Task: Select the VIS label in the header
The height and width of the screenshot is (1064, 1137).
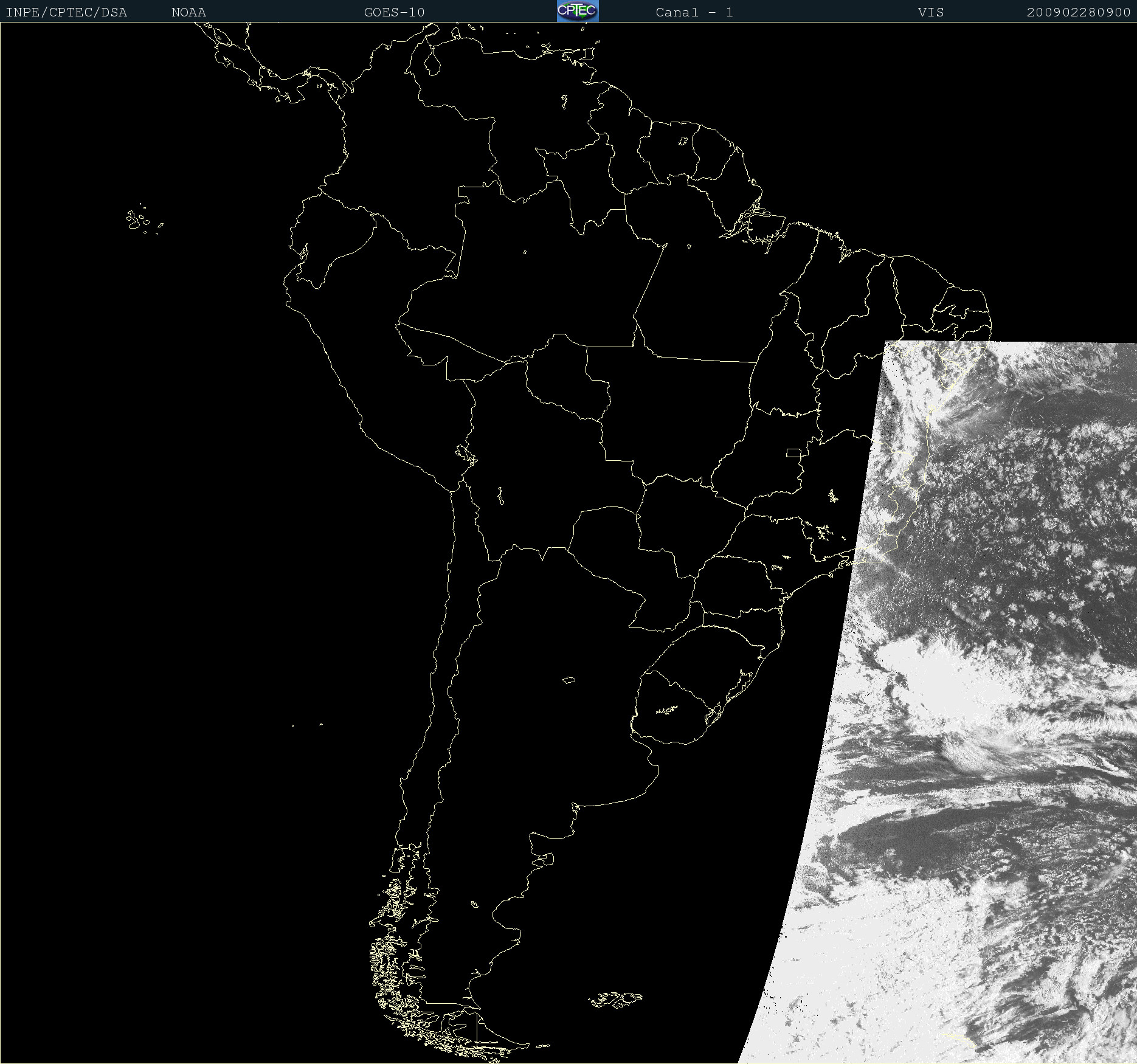Action: click(x=931, y=12)
